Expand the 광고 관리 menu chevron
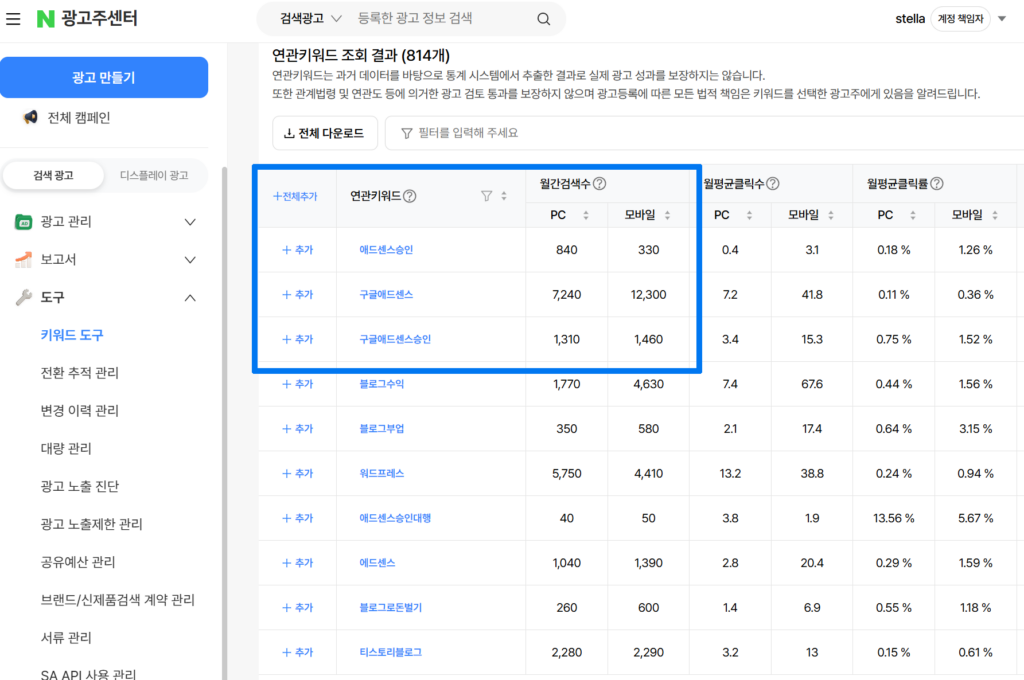 pyautogui.click(x=190, y=222)
